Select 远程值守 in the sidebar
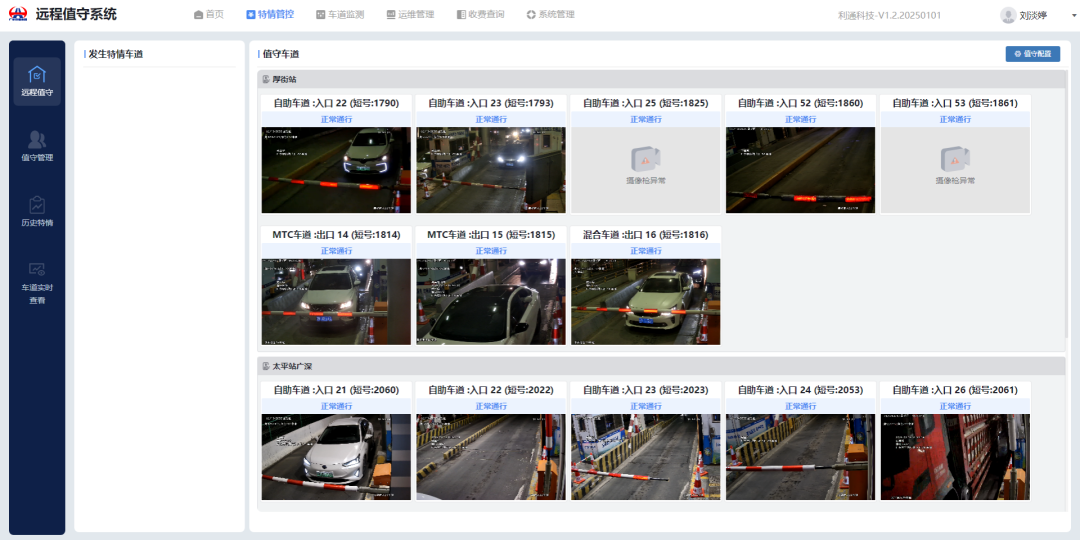Viewport: 1080px width, 540px height. tap(37, 81)
